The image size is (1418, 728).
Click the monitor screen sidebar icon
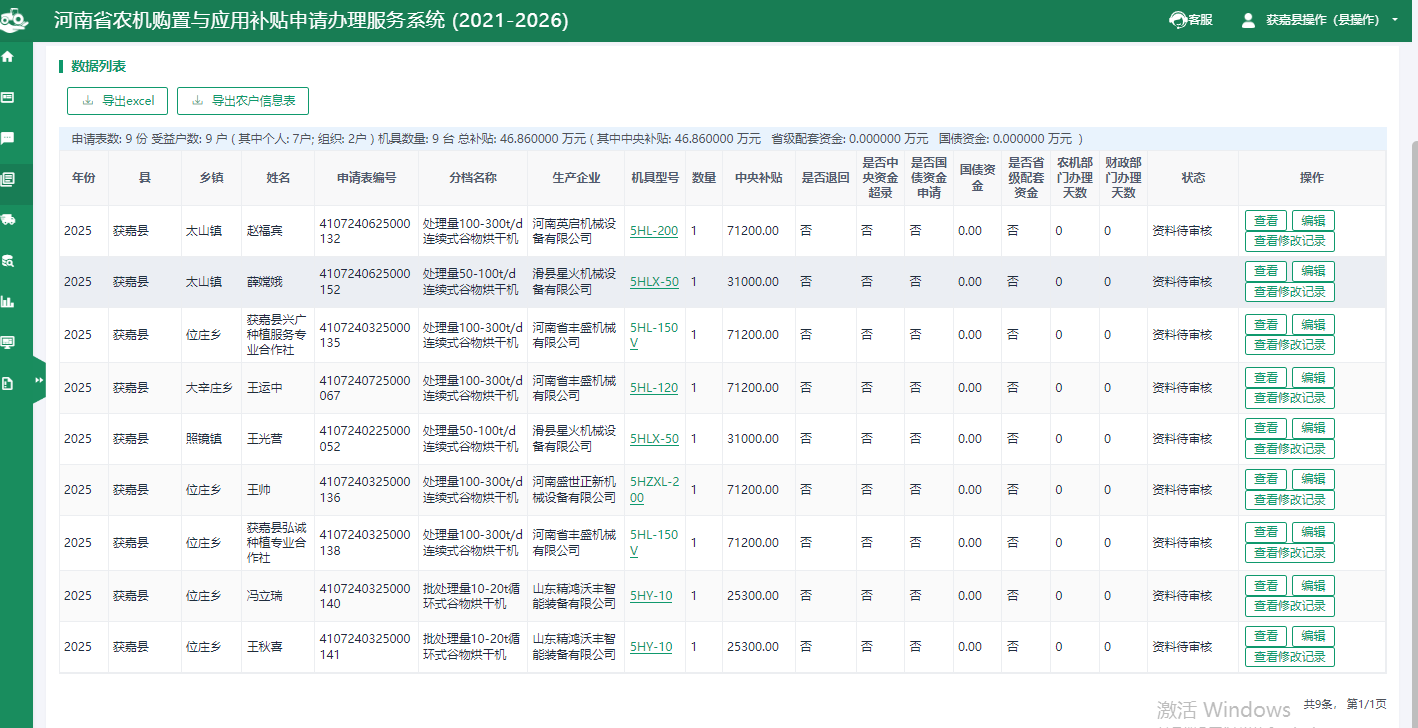pos(8,342)
